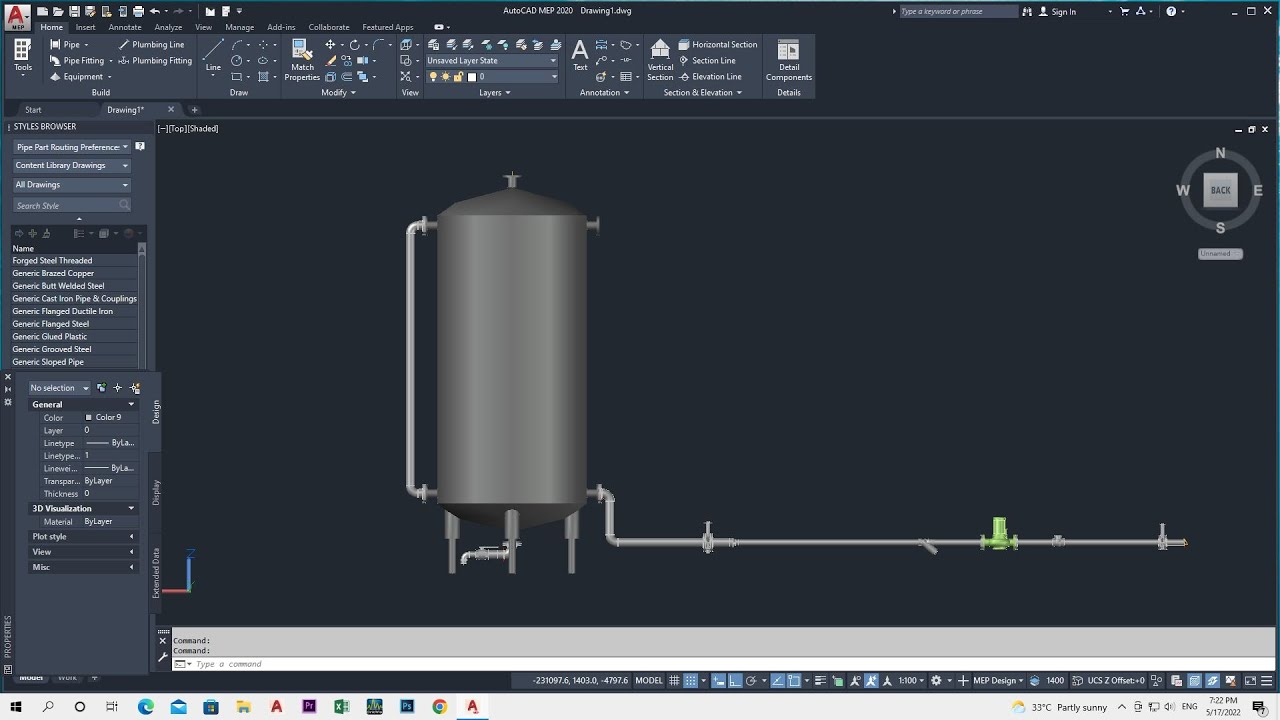Viewport: 1280px width, 720px height.
Task: Open the Tools palette button
Action: tap(22, 58)
